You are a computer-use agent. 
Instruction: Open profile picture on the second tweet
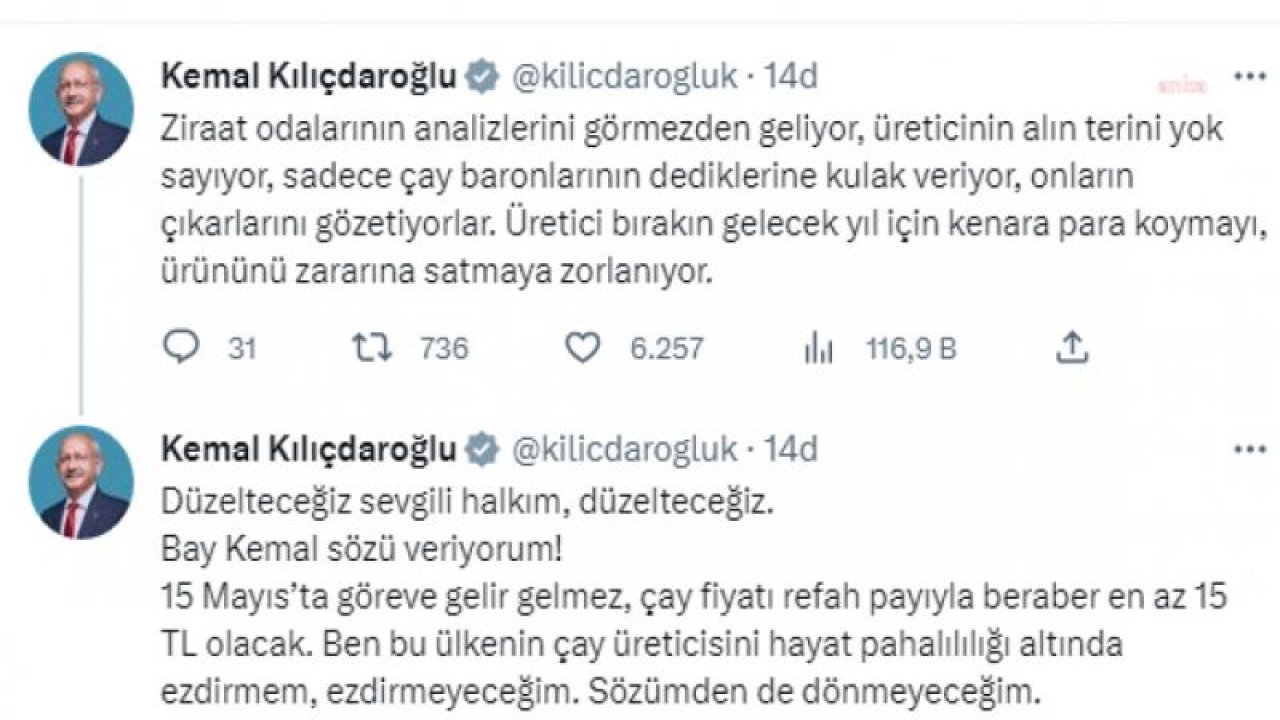tap(82, 482)
